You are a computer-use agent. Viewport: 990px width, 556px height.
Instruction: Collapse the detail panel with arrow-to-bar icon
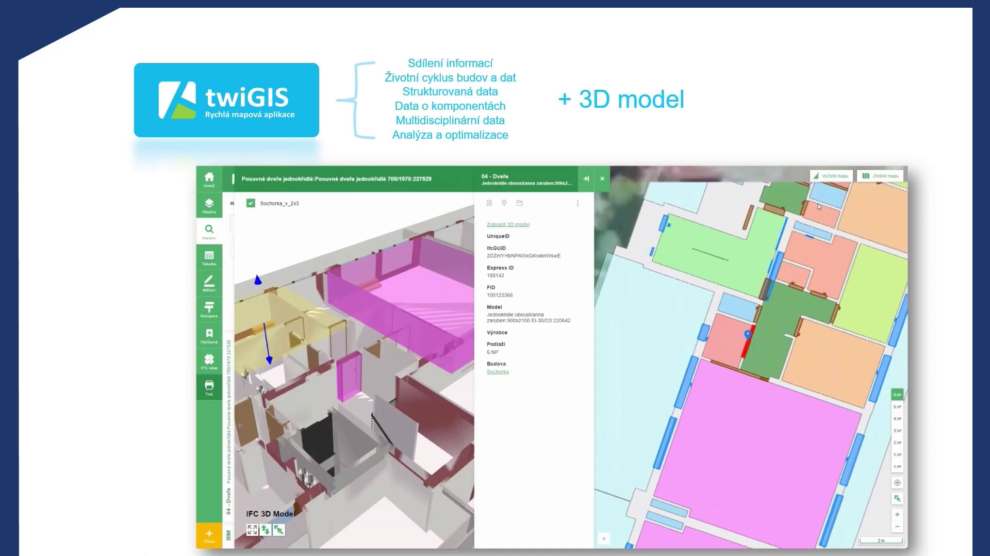click(587, 179)
